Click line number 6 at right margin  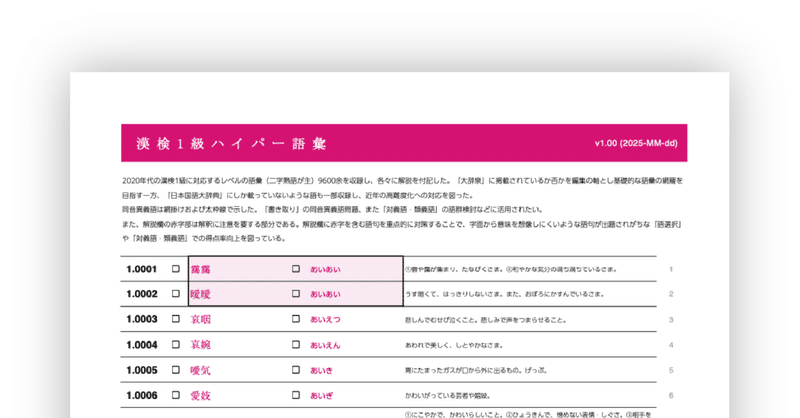pyautogui.click(x=671, y=396)
